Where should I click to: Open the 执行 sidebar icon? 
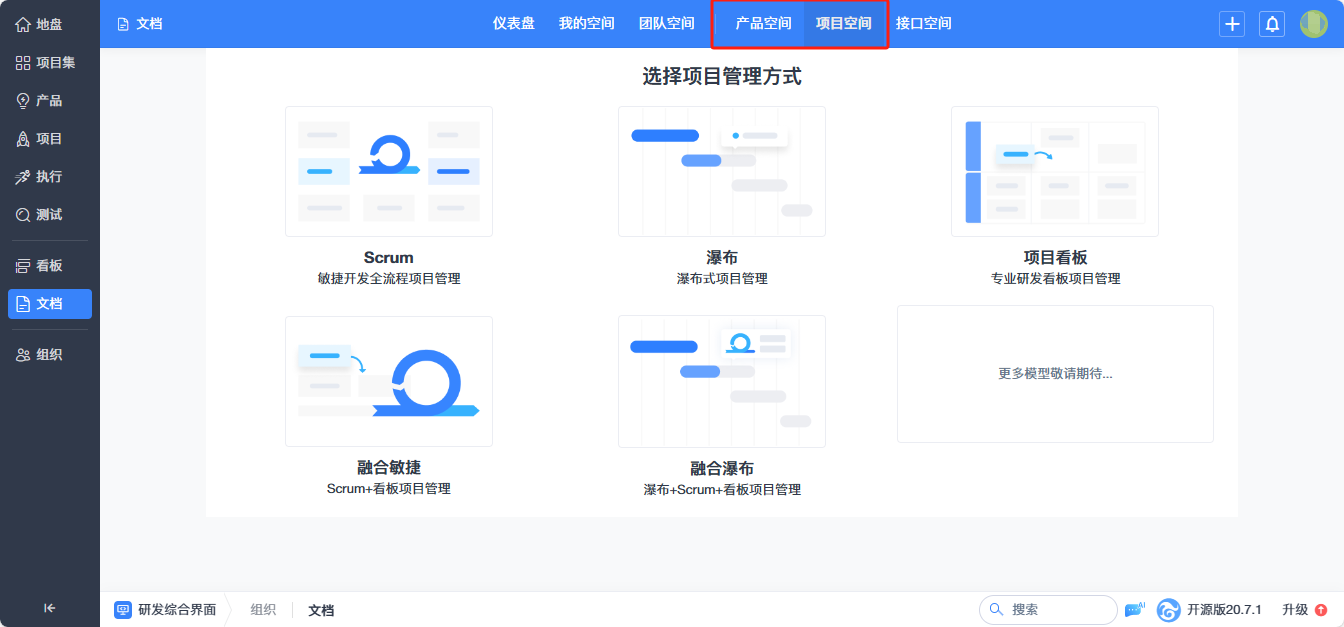point(23,177)
